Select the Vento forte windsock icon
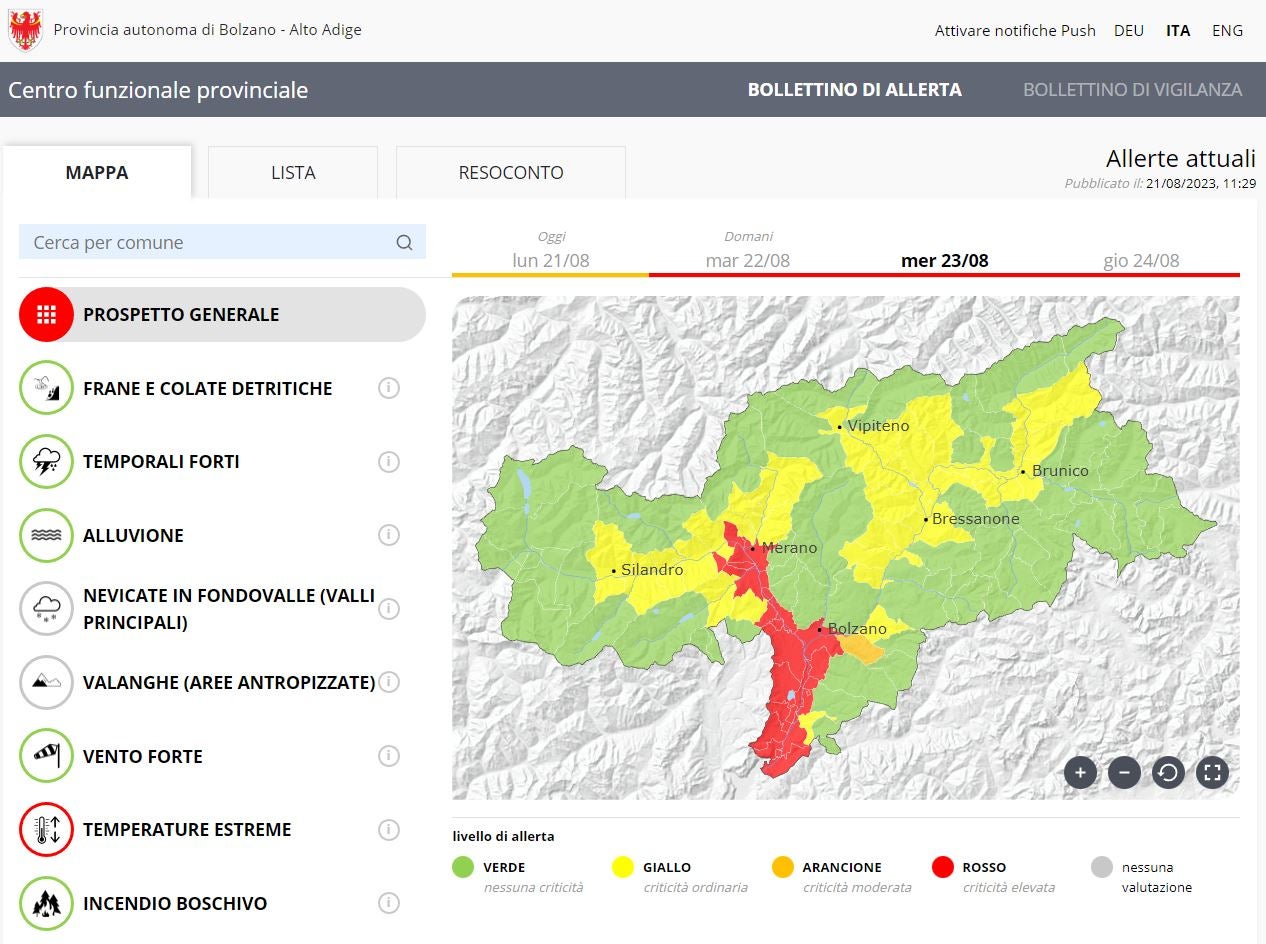The height and width of the screenshot is (944, 1266). point(46,756)
